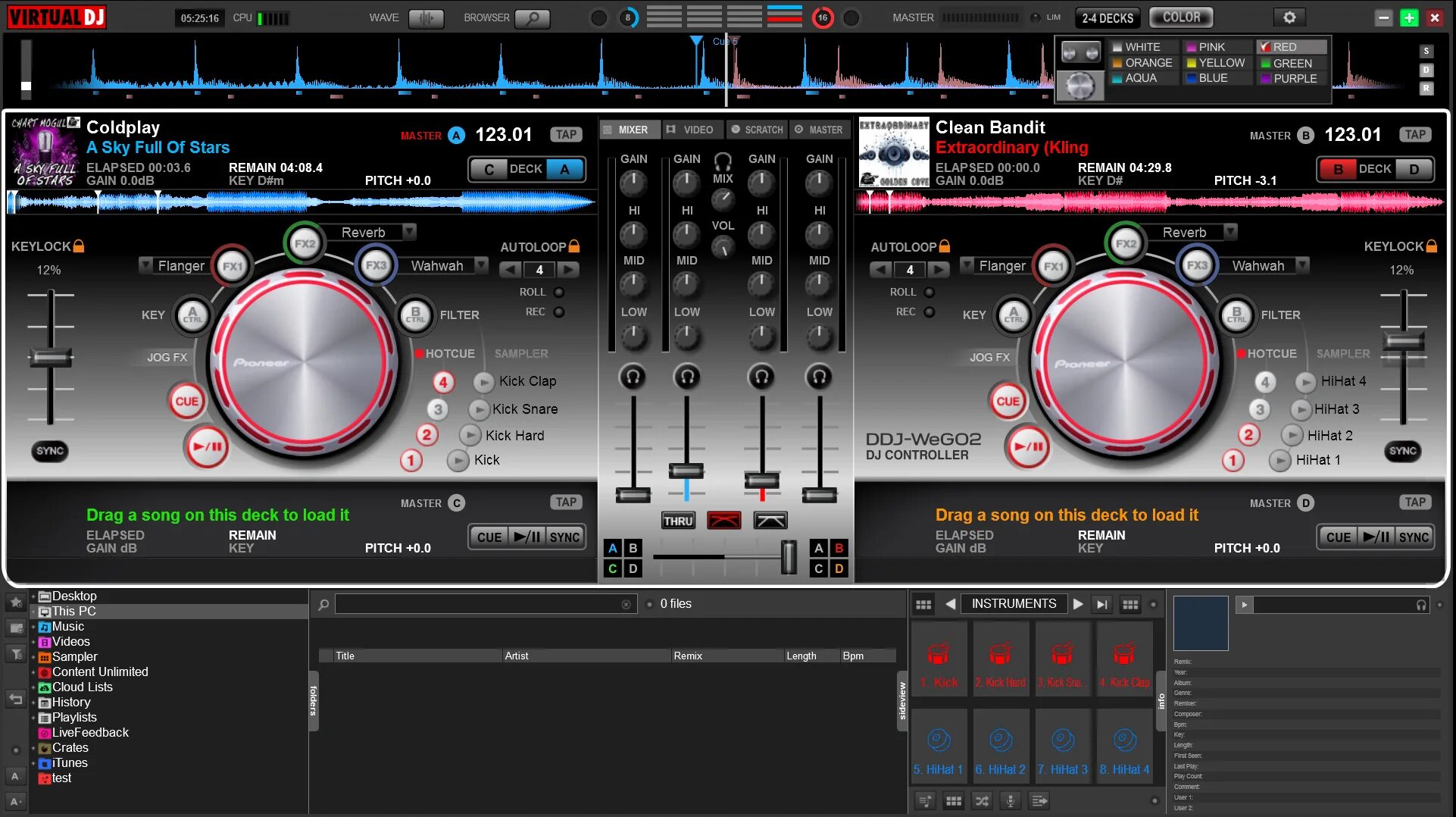Click the red CUE button on left deck
The width and height of the screenshot is (1456, 817).
pos(186,401)
